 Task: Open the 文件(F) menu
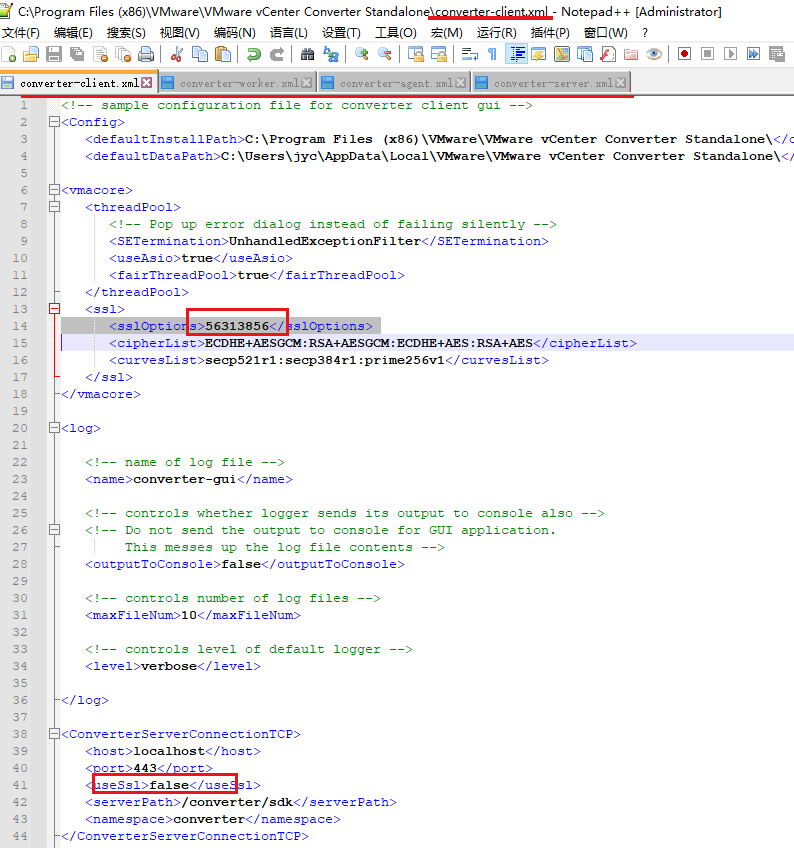[x=21, y=33]
